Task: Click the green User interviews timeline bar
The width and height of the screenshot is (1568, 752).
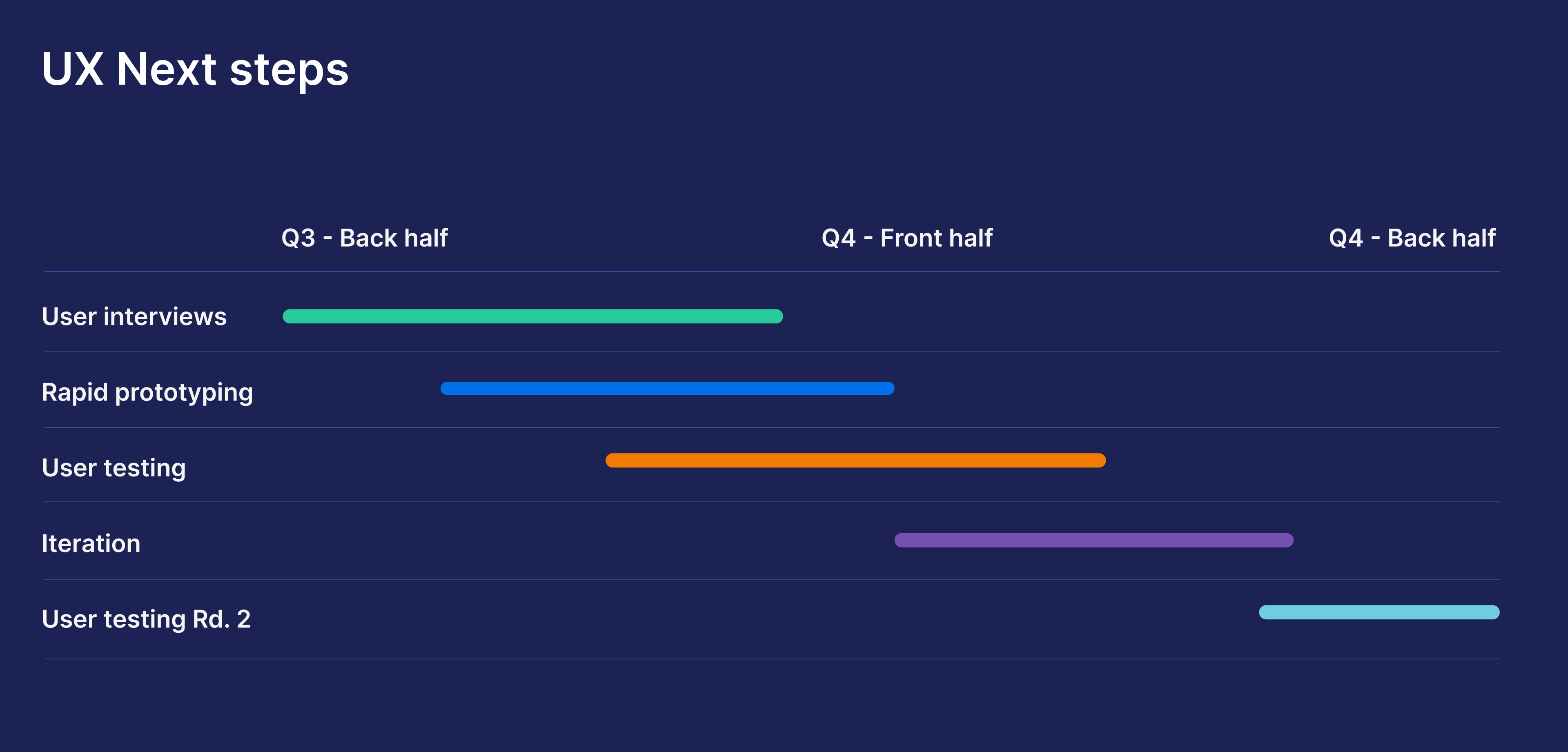Action: point(532,316)
